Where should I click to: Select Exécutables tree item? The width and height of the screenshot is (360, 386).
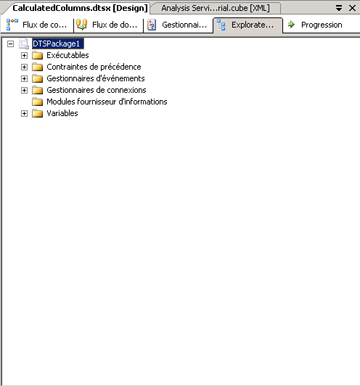[x=68, y=55]
